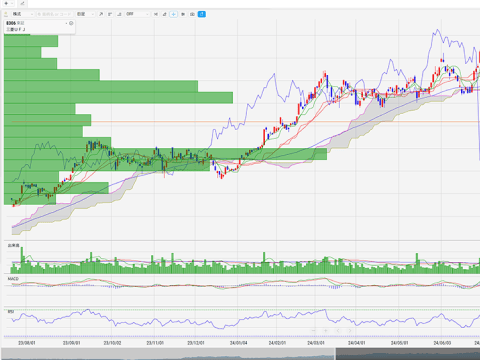Click the add new panel plus icon
Viewport: 480px width, 360px height.
(x=6, y=3)
